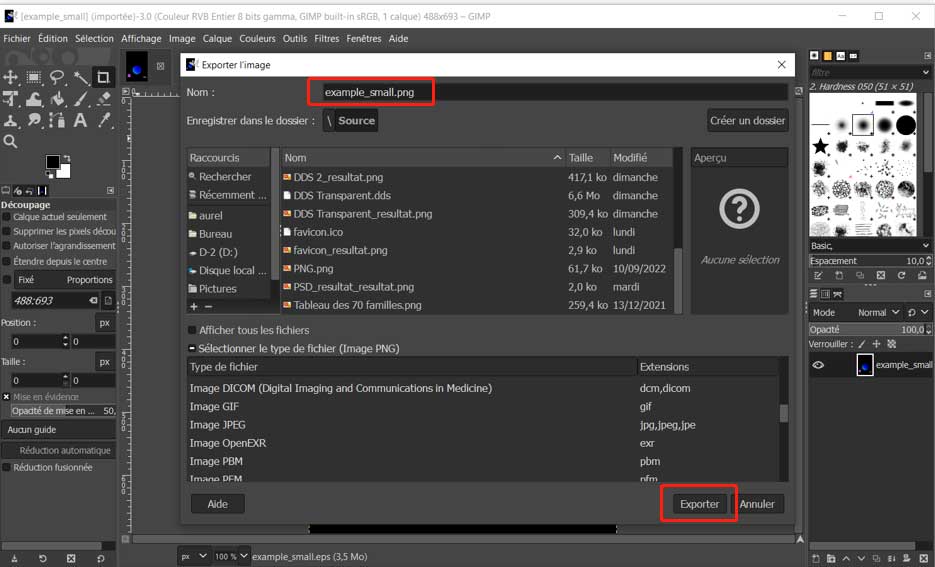The width and height of the screenshot is (935, 567).
Task: Open the Couleurs menu
Action: [x=257, y=39]
